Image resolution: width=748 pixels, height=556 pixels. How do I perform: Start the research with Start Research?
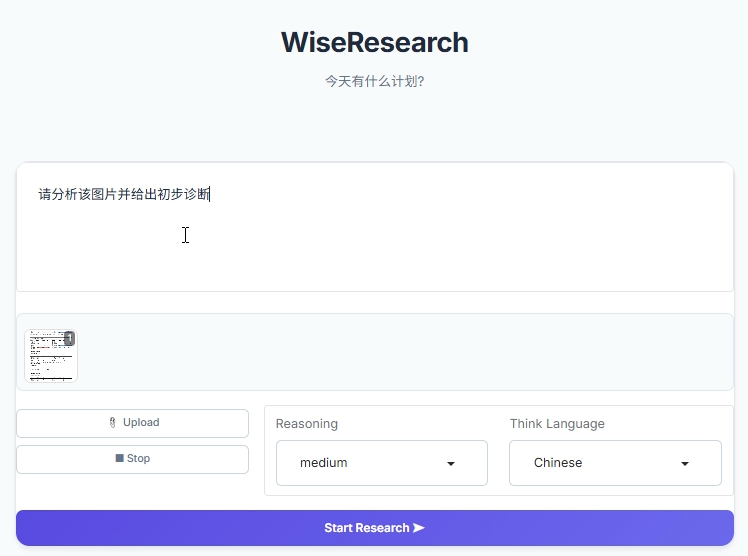tap(366, 528)
